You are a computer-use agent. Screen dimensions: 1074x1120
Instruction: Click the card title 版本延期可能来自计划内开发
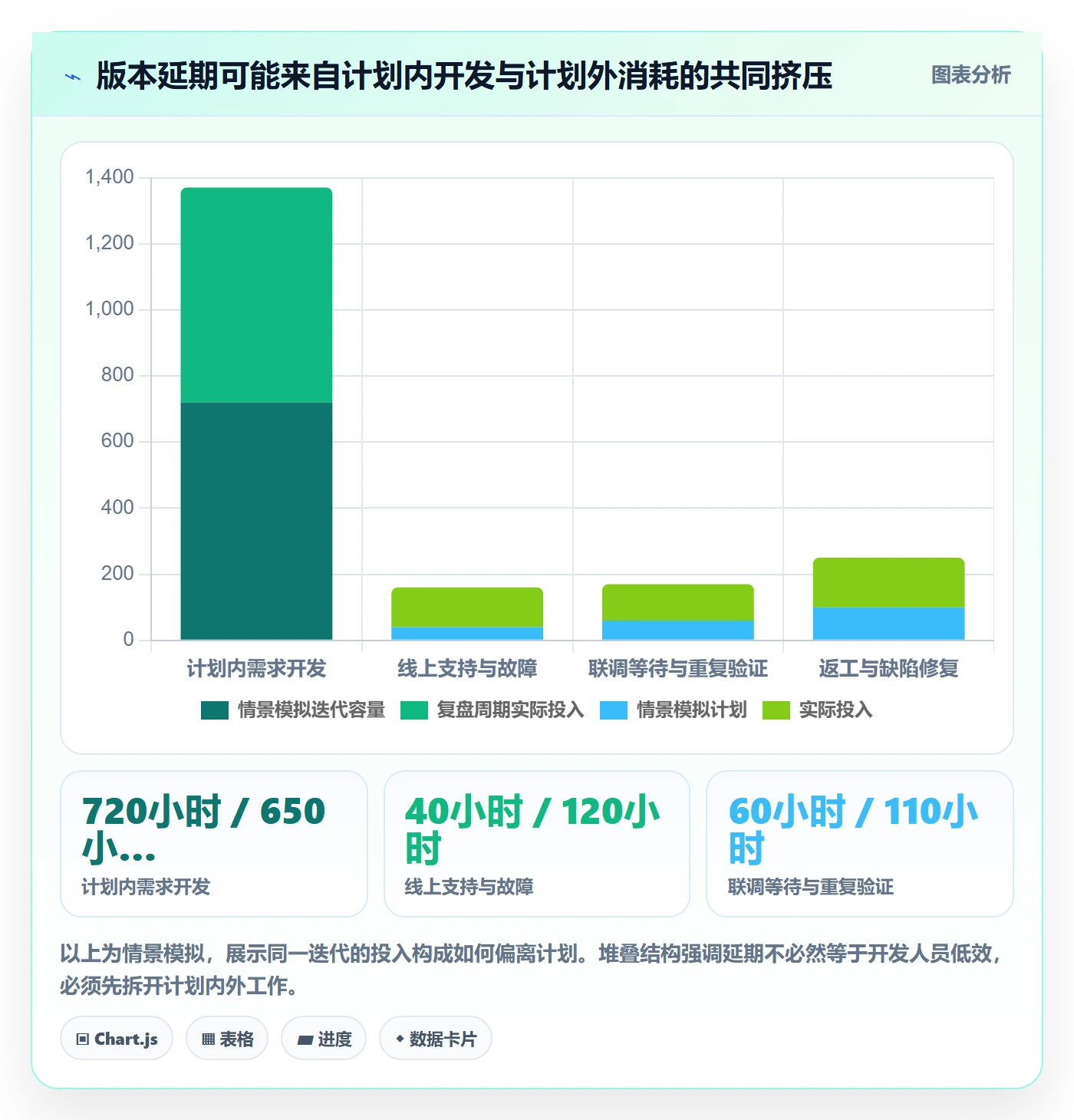click(464, 76)
